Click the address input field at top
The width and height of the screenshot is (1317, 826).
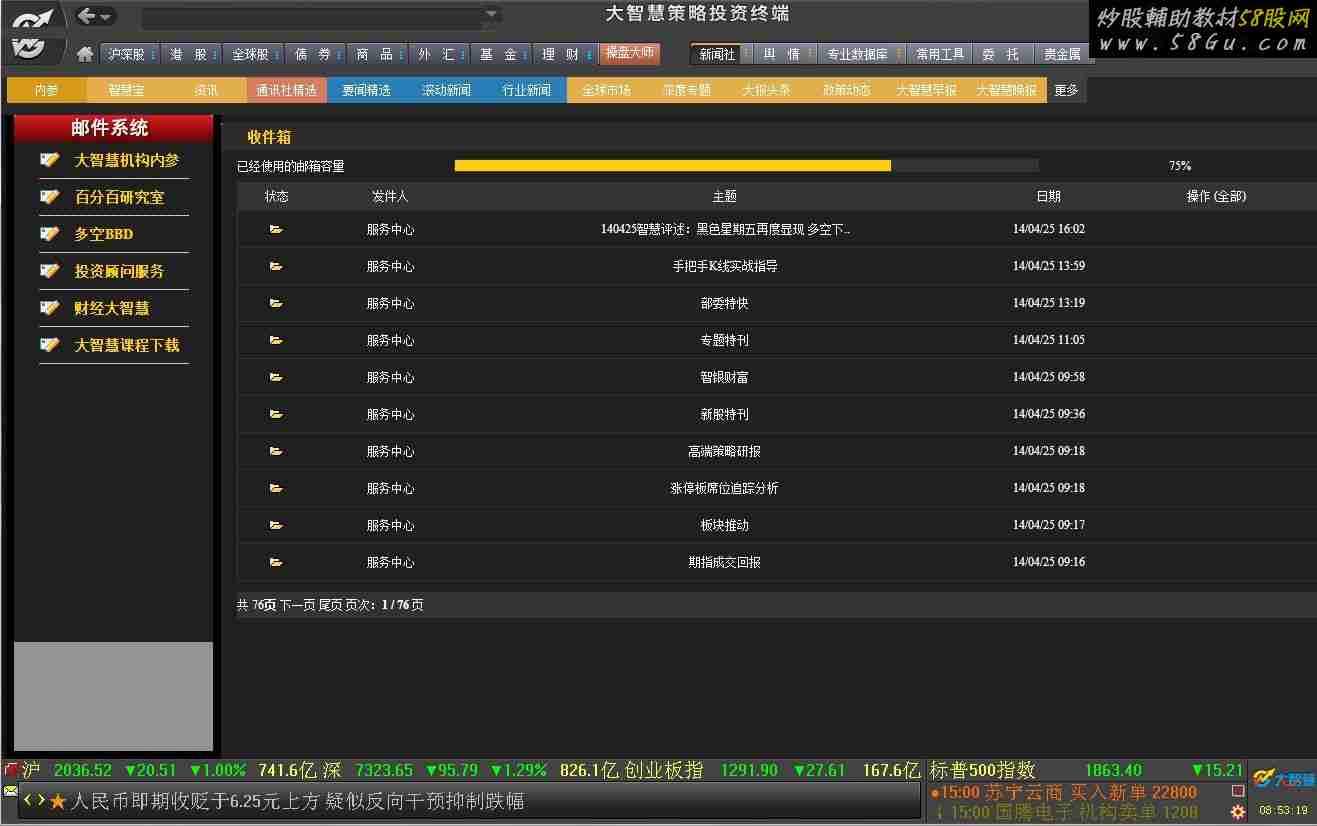click(x=312, y=17)
